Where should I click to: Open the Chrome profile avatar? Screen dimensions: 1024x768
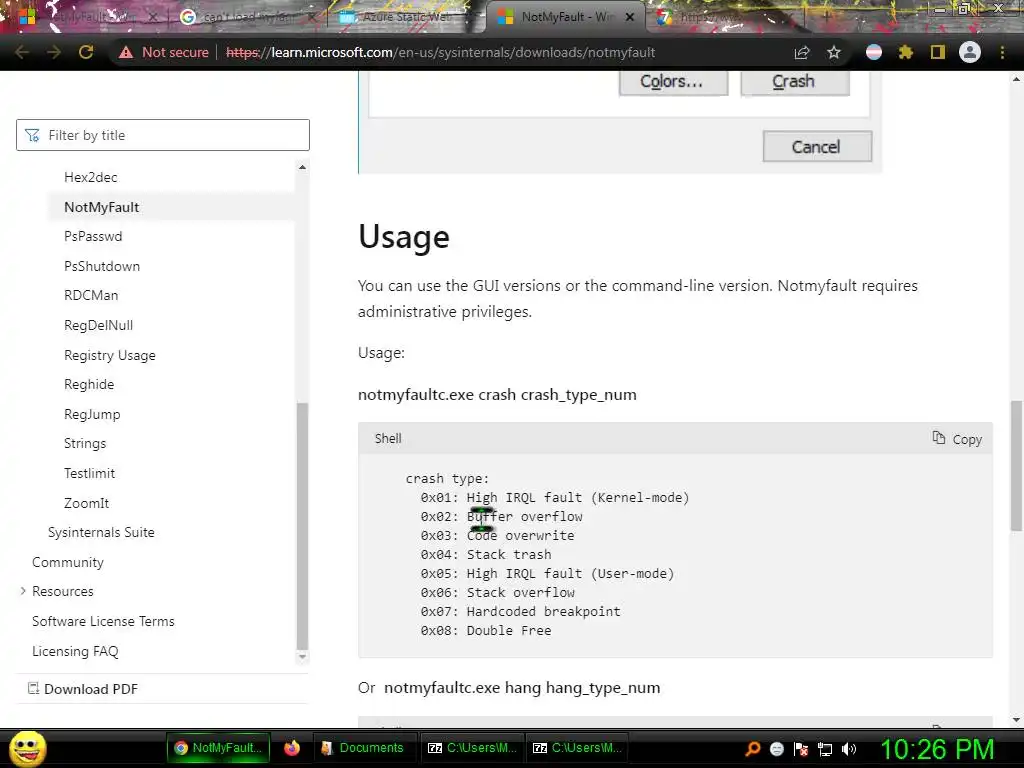coord(970,52)
